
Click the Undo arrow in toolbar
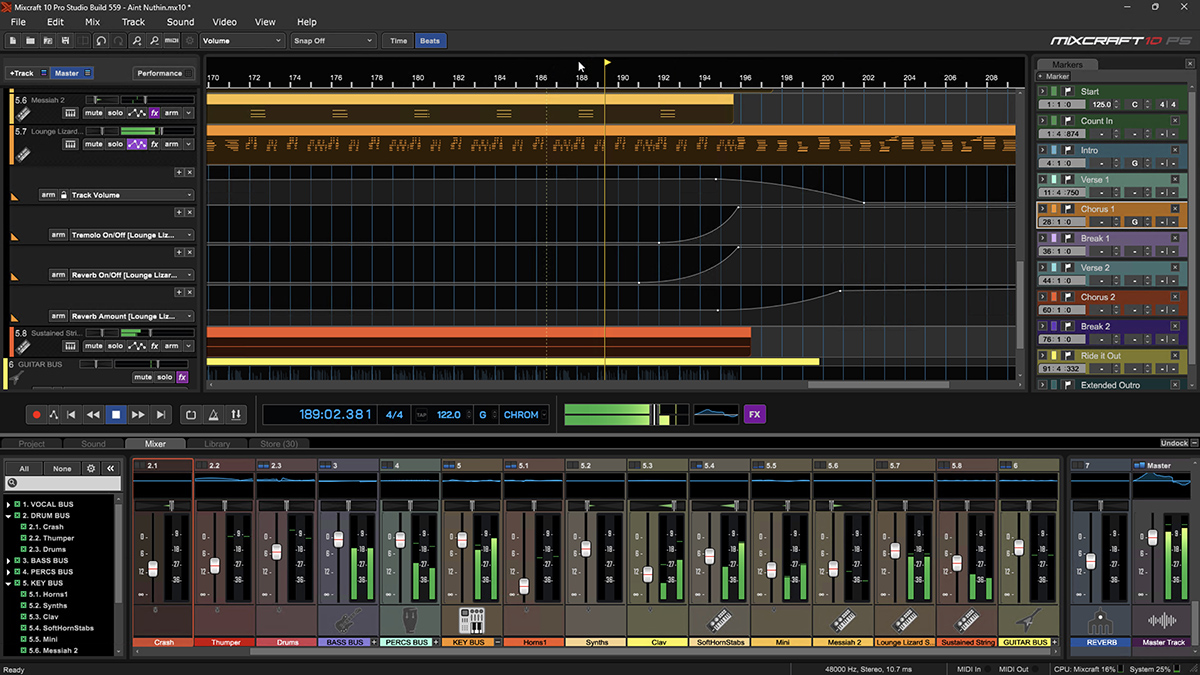point(101,41)
